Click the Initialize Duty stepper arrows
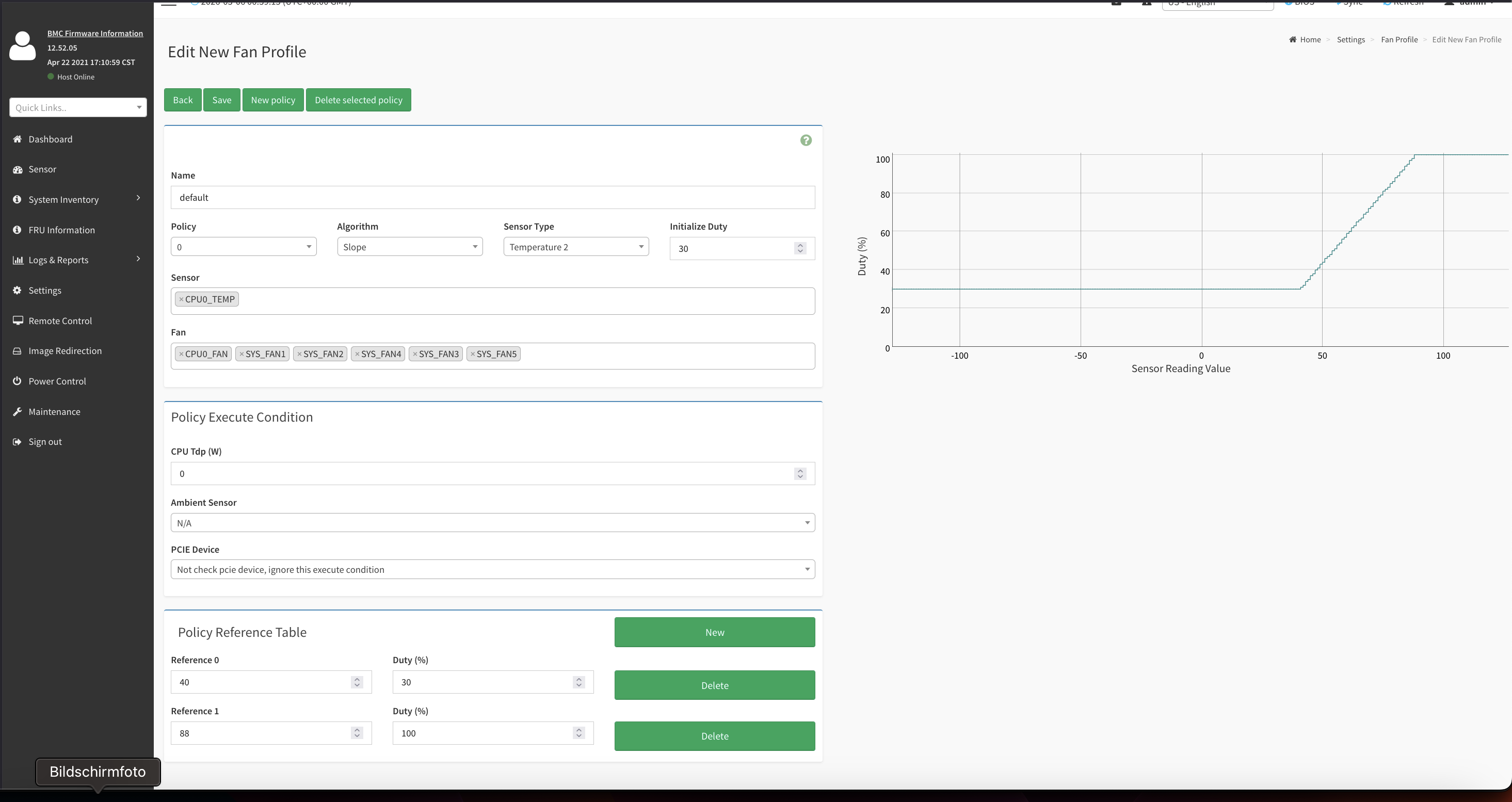This screenshot has width=1512, height=802. click(x=800, y=248)
